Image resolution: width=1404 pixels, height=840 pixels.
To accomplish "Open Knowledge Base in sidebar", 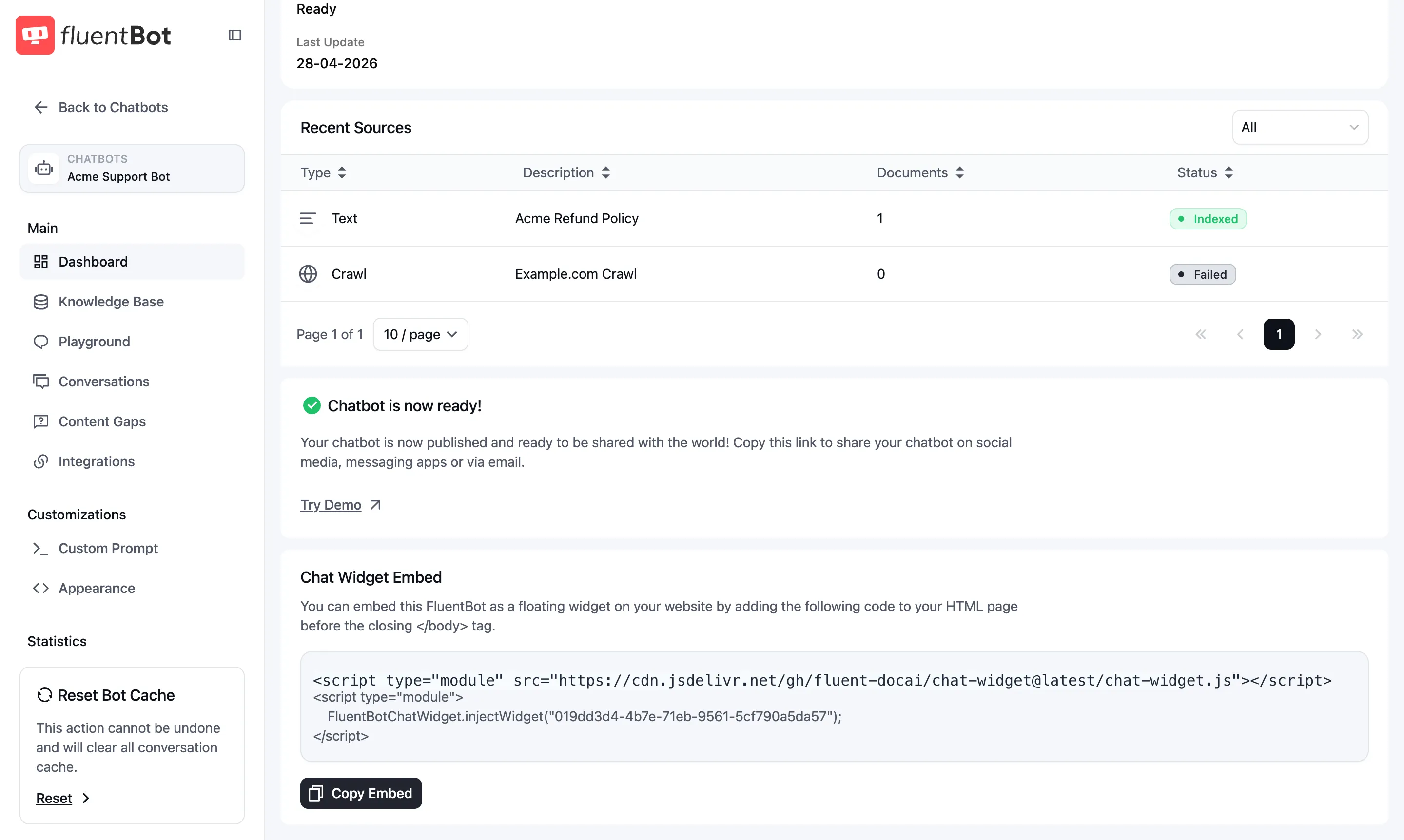I will (x=132, y=302).
